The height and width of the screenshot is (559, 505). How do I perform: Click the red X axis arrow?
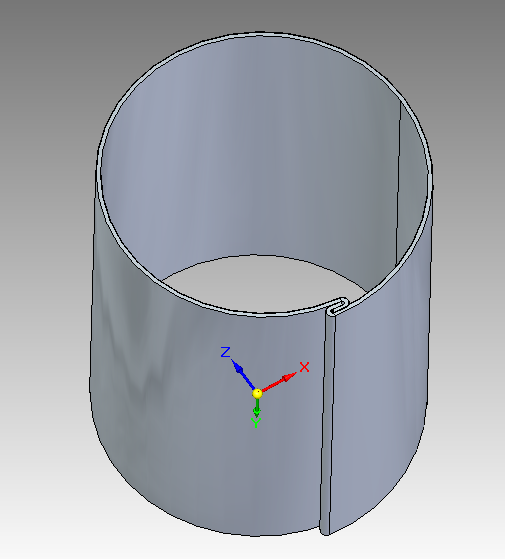(280, 382)
